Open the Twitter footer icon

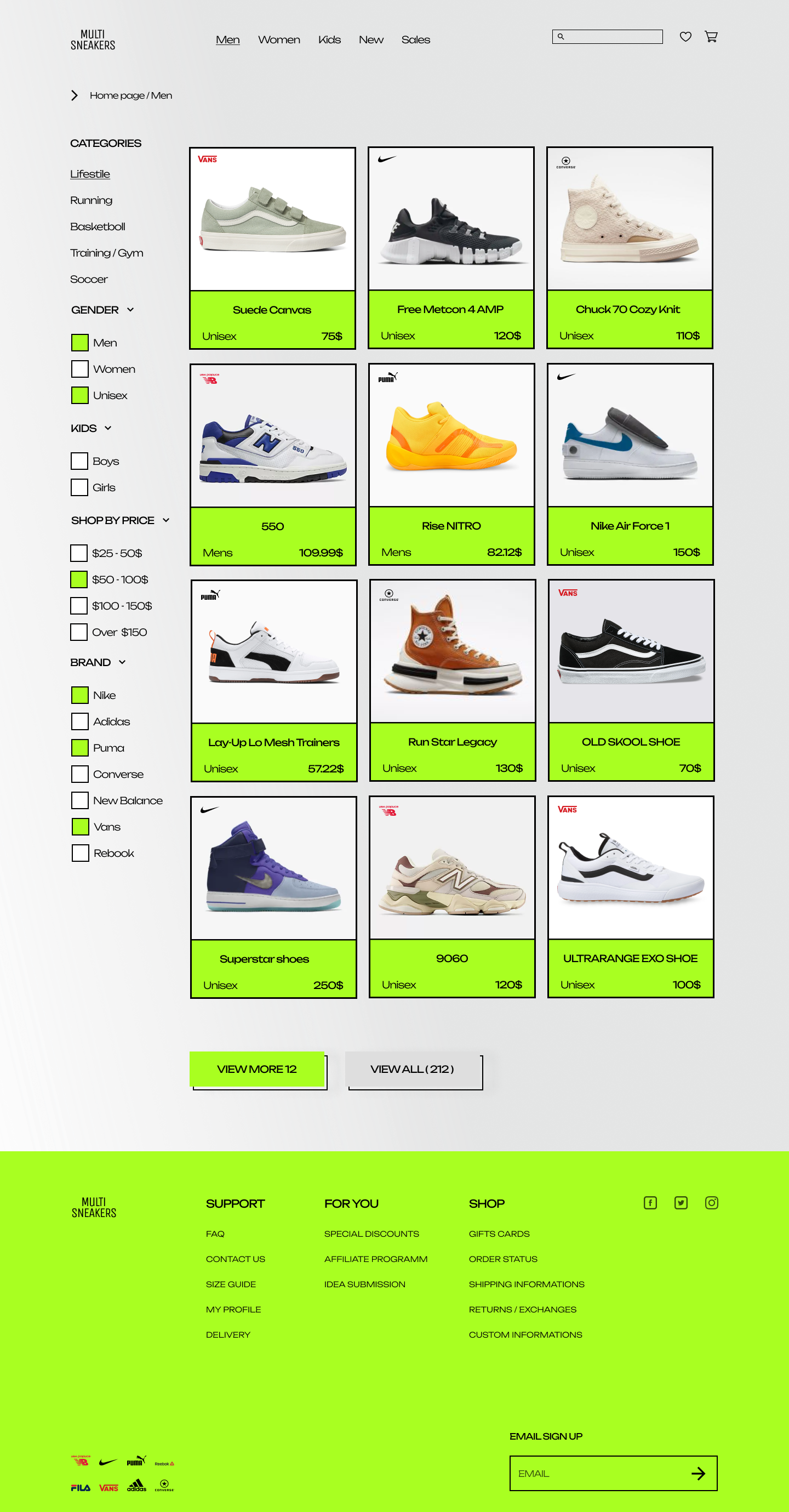(x=681, y=1203)
